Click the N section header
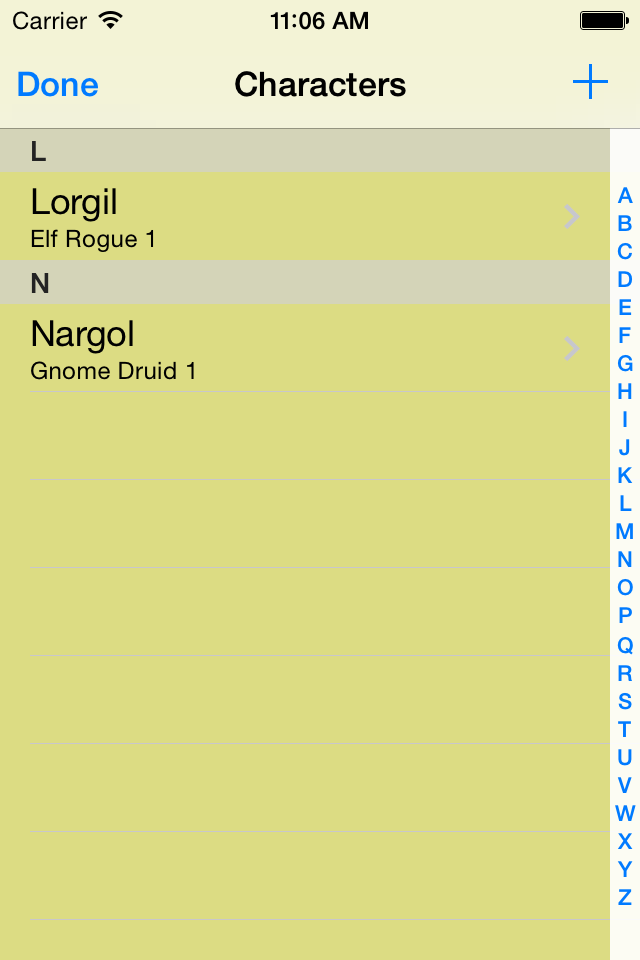The image size is (640, 960). (305, 283)
